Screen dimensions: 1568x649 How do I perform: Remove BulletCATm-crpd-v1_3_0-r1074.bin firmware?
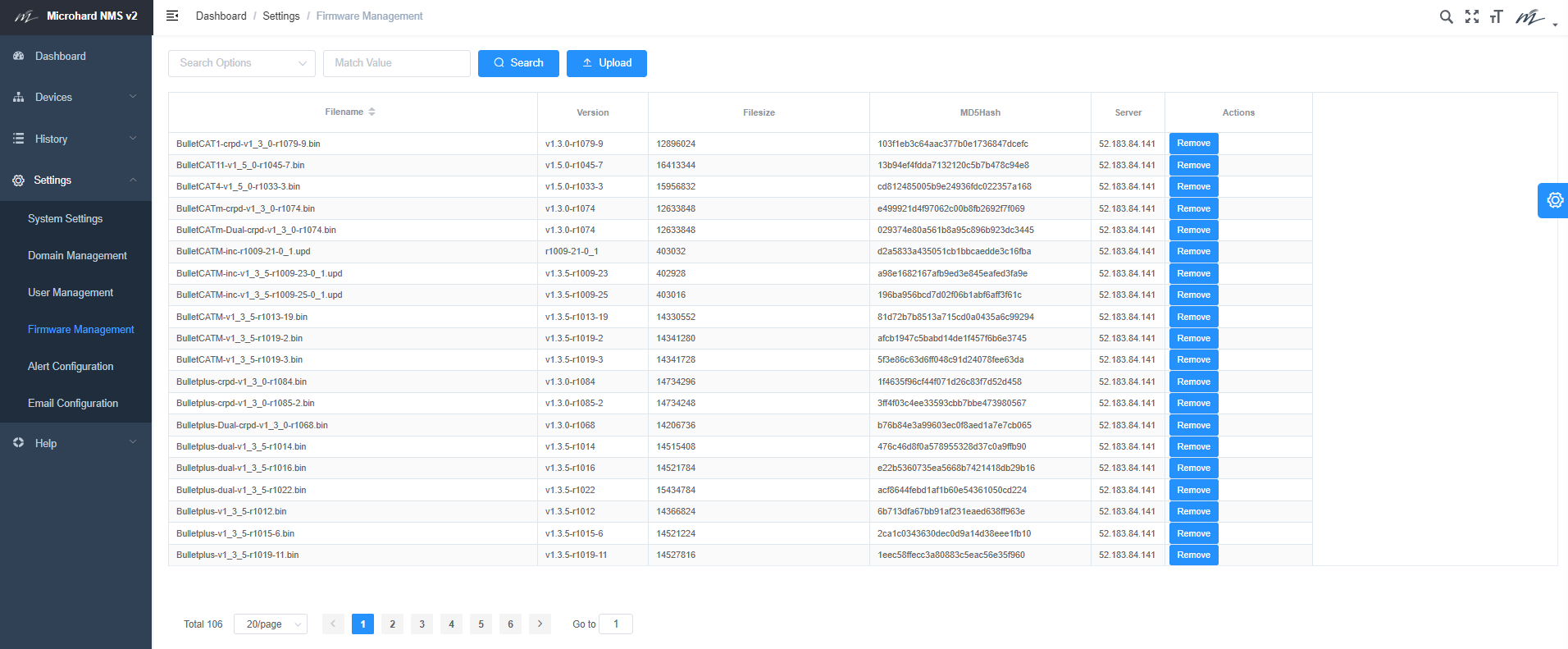coord(1193,208)
